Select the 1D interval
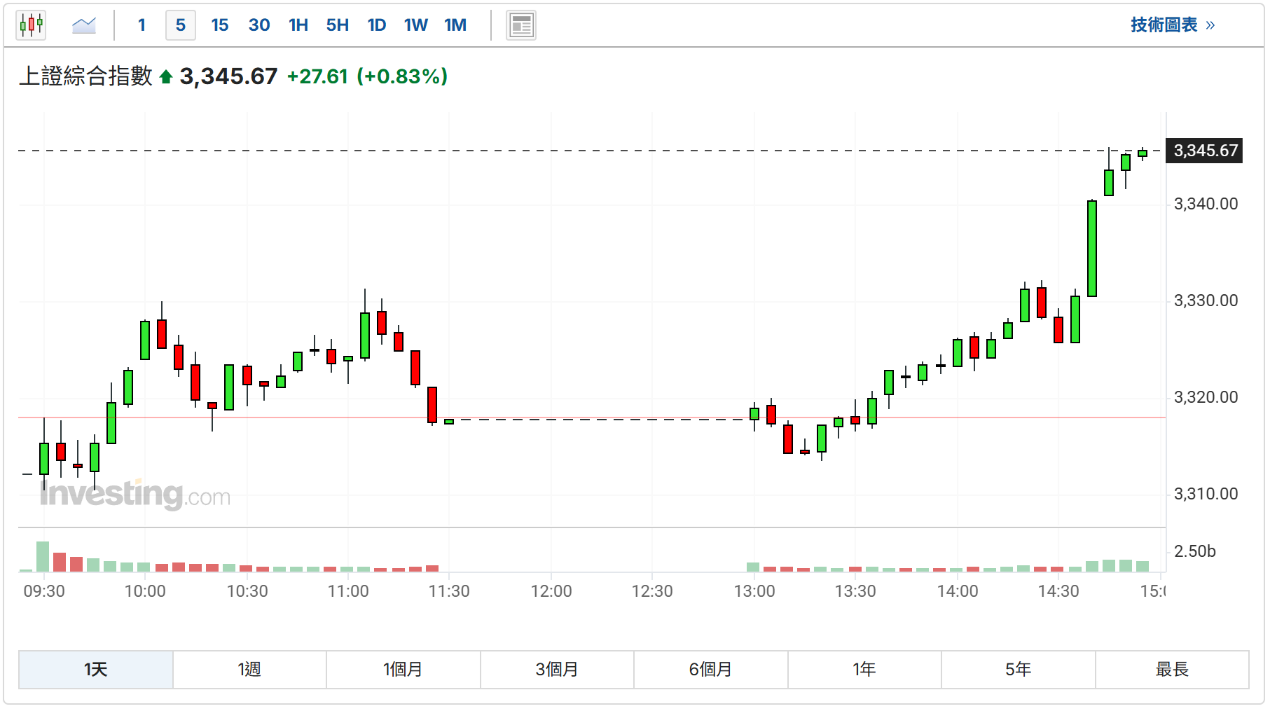 point(377,25)
